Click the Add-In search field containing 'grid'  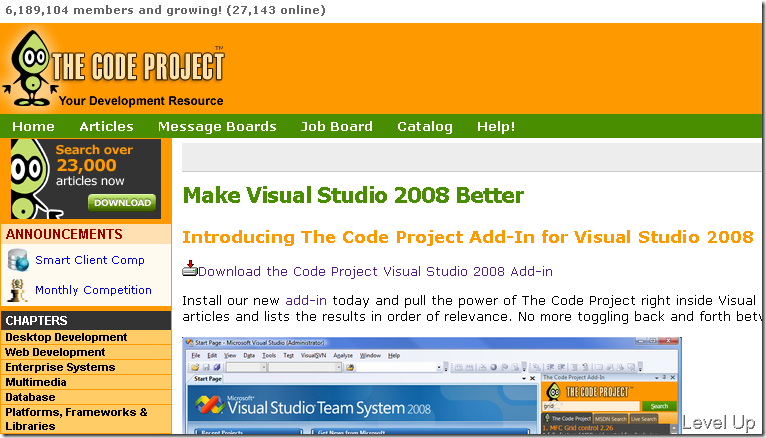[591, 406]
